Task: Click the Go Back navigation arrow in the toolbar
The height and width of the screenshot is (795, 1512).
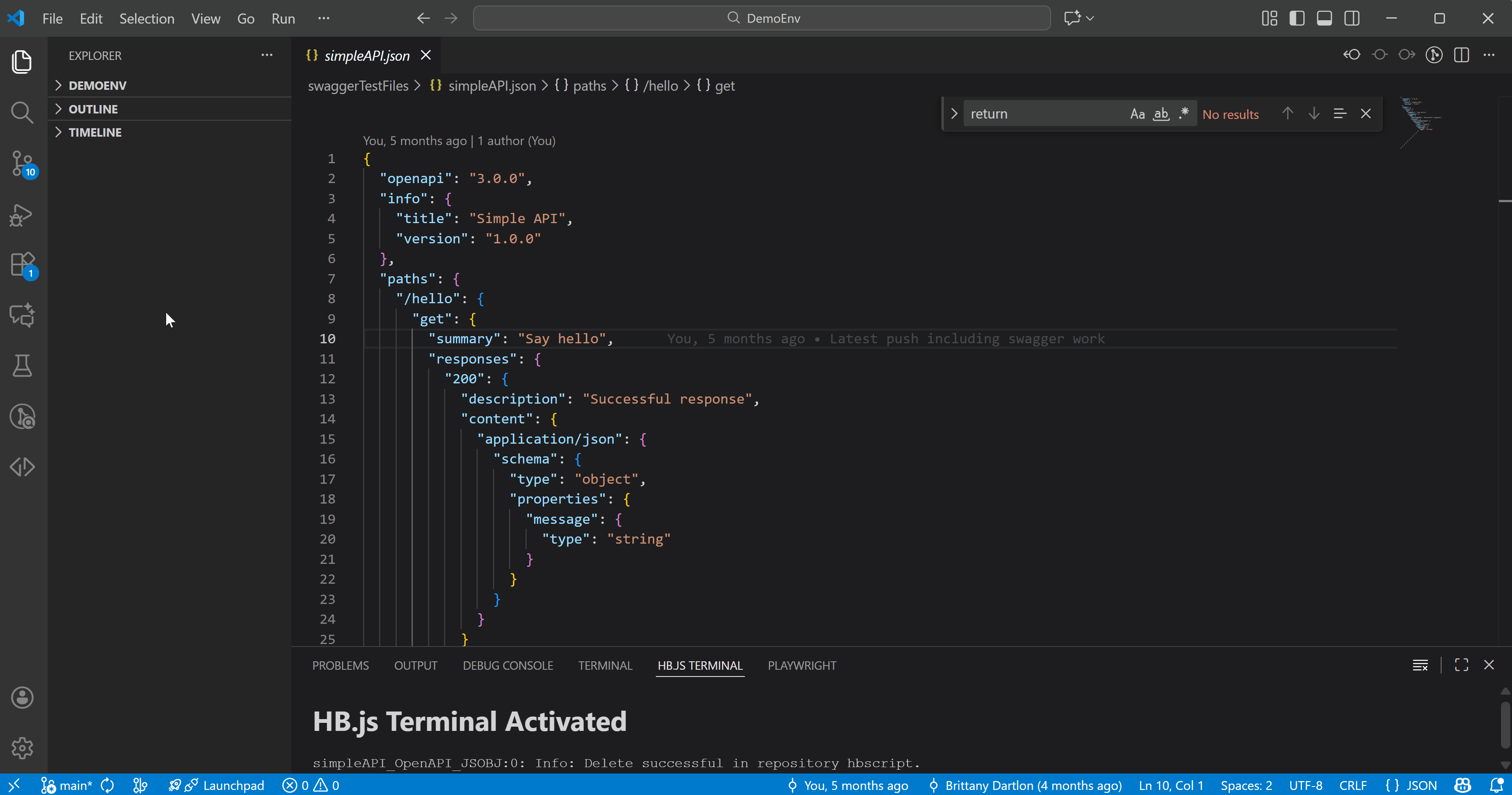Action: [x=423, y=18]
